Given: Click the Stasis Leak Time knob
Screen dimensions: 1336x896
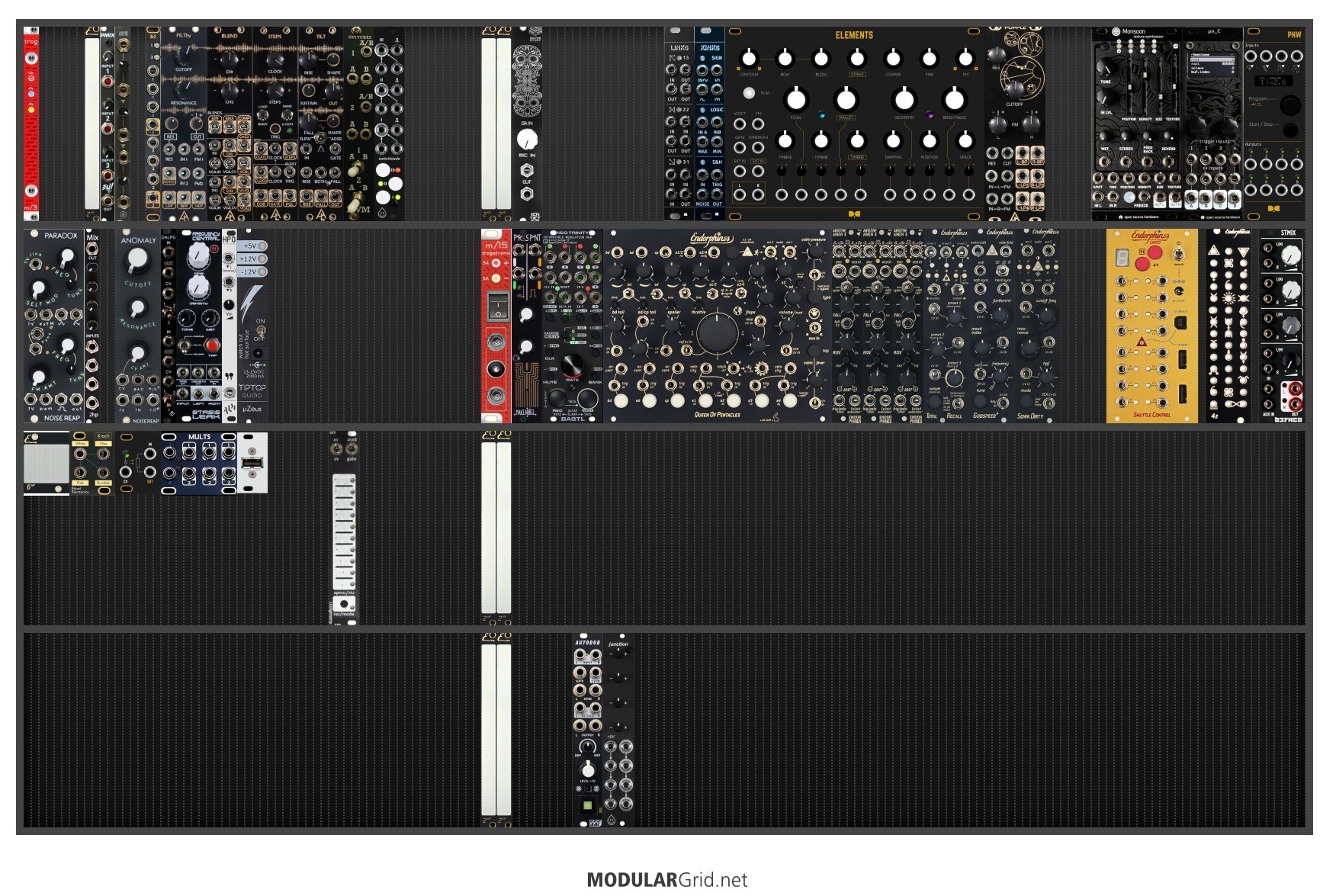Looking at the screenshot, I should click(197, 255).
